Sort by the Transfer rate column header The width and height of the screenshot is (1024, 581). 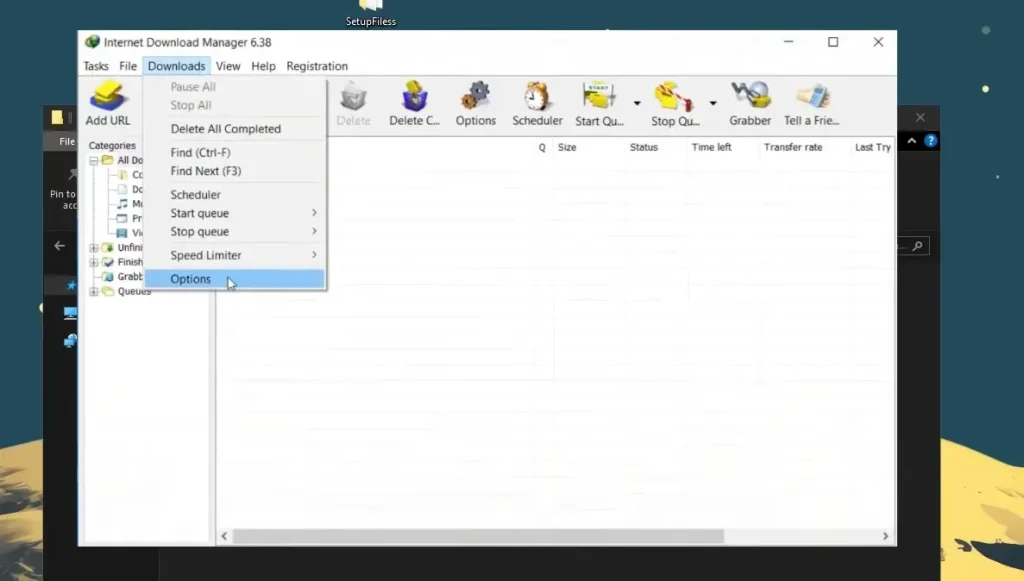793,147
